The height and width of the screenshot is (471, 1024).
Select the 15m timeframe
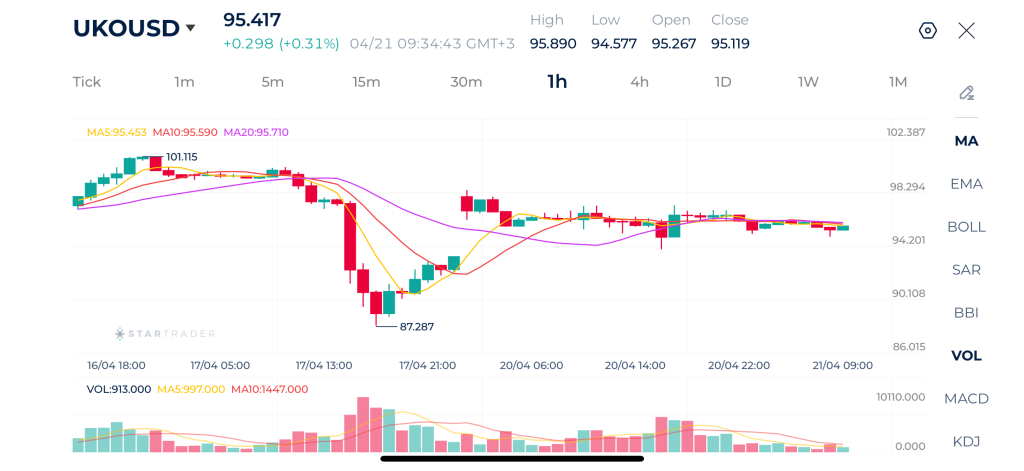(366, 82)
